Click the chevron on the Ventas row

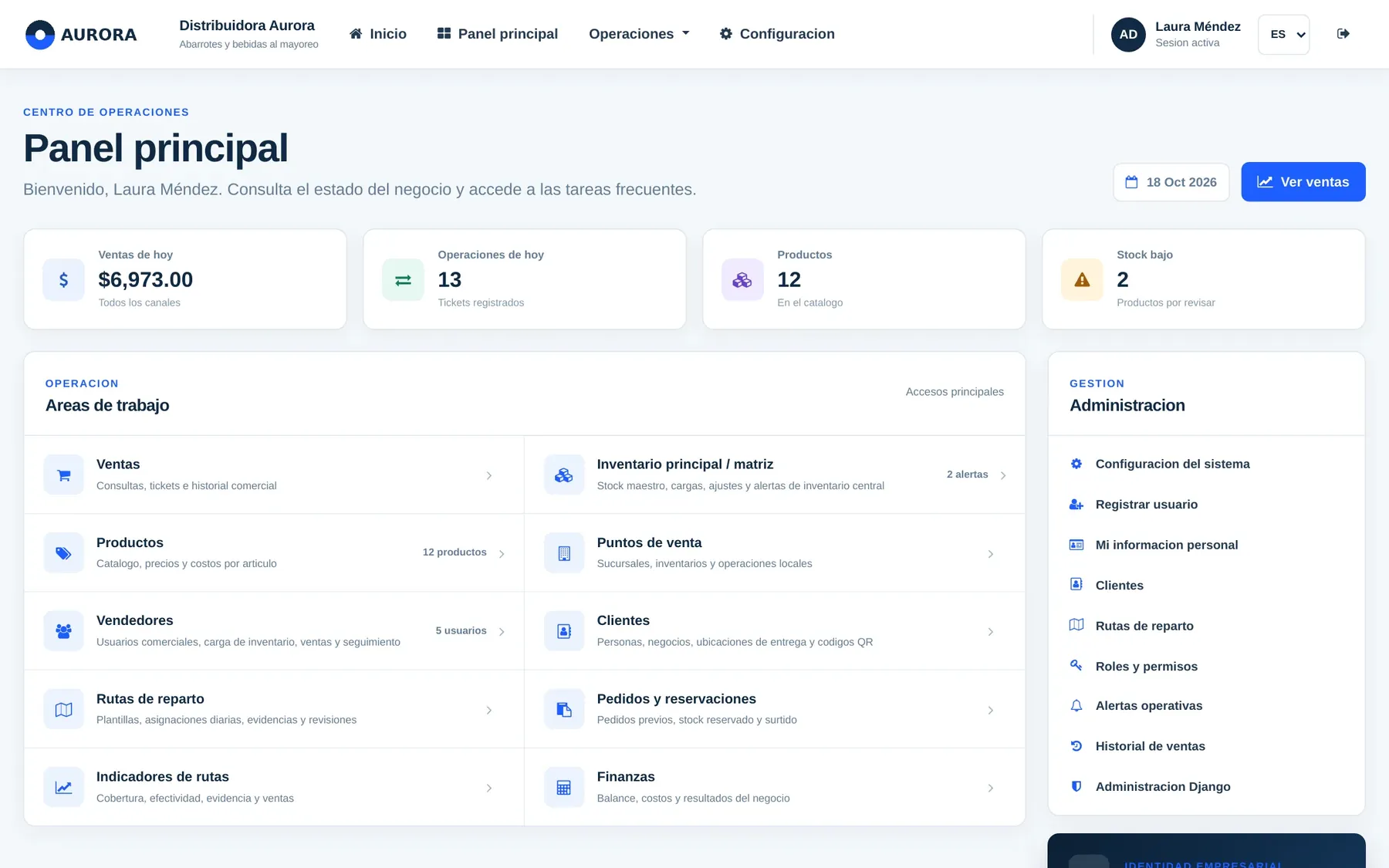(x=489, y=475)
